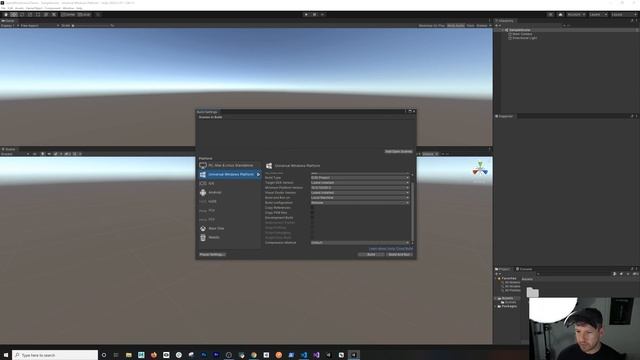Viewport: 640px width, 360px height.
Task: Open the Assets menu
Action: click(19, 8)
